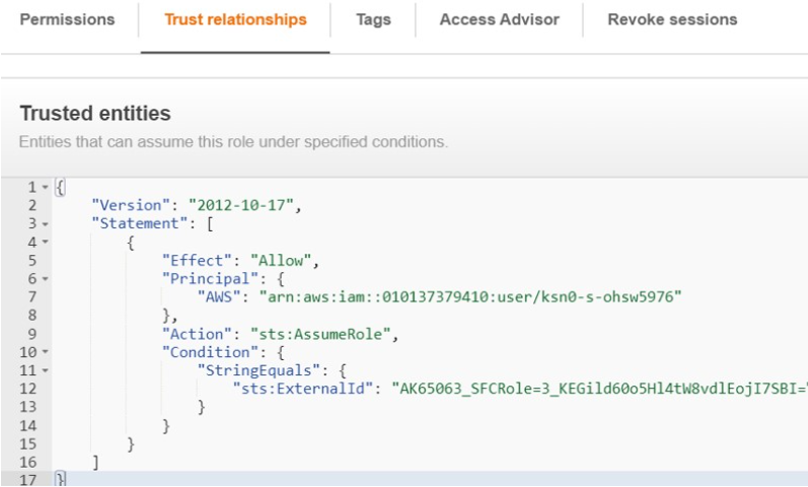
Task: Click the Trusted entities heading
Action: pos(95,113)
